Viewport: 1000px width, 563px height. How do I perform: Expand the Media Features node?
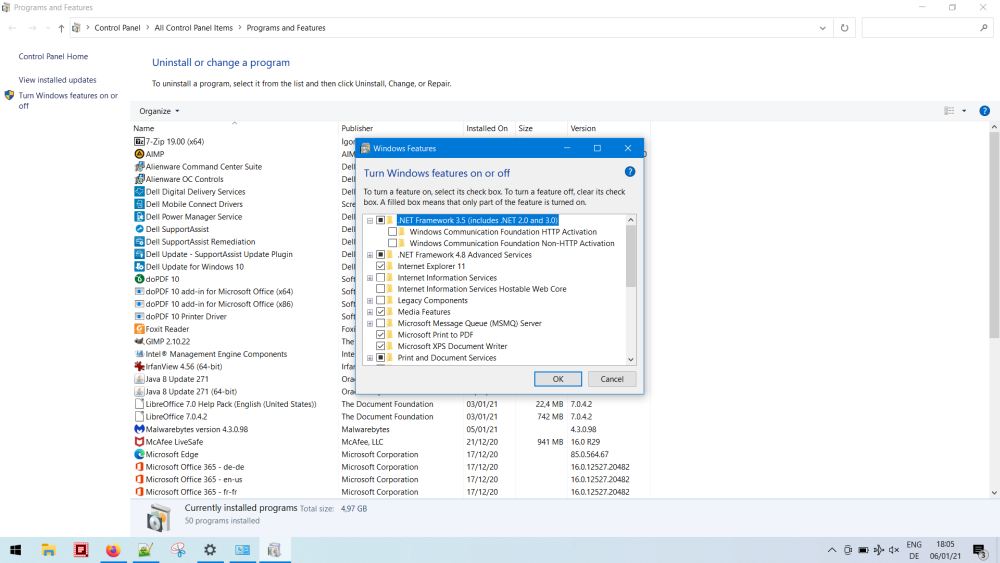370,312
